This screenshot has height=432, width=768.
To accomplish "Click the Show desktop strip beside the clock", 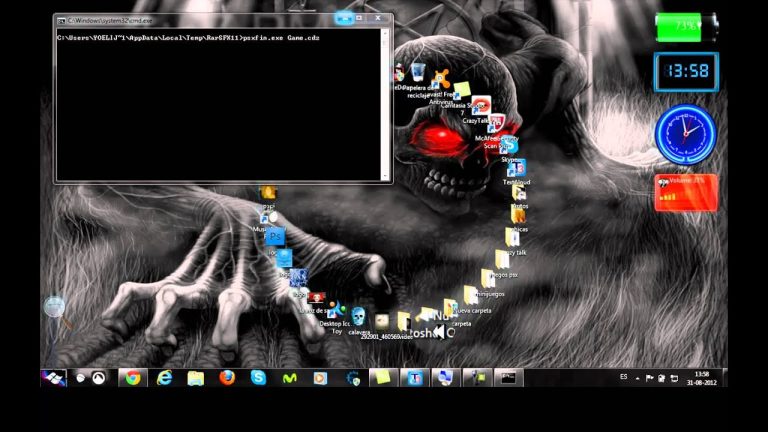I will pyautogui.click(x=724, y=378).
